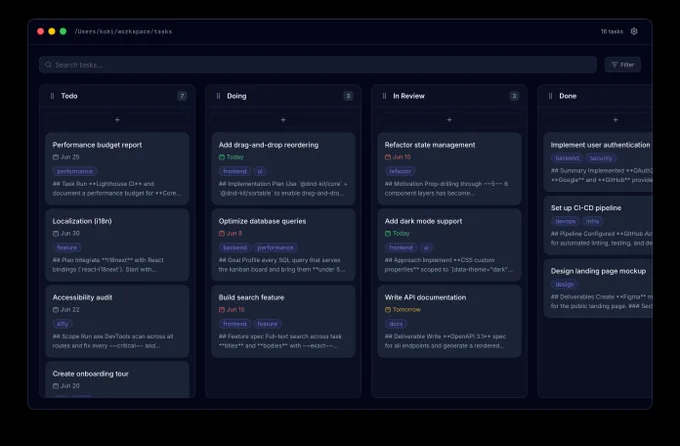Click the 16 tasks counter
The image size is (680, 446).
[611, 31]
